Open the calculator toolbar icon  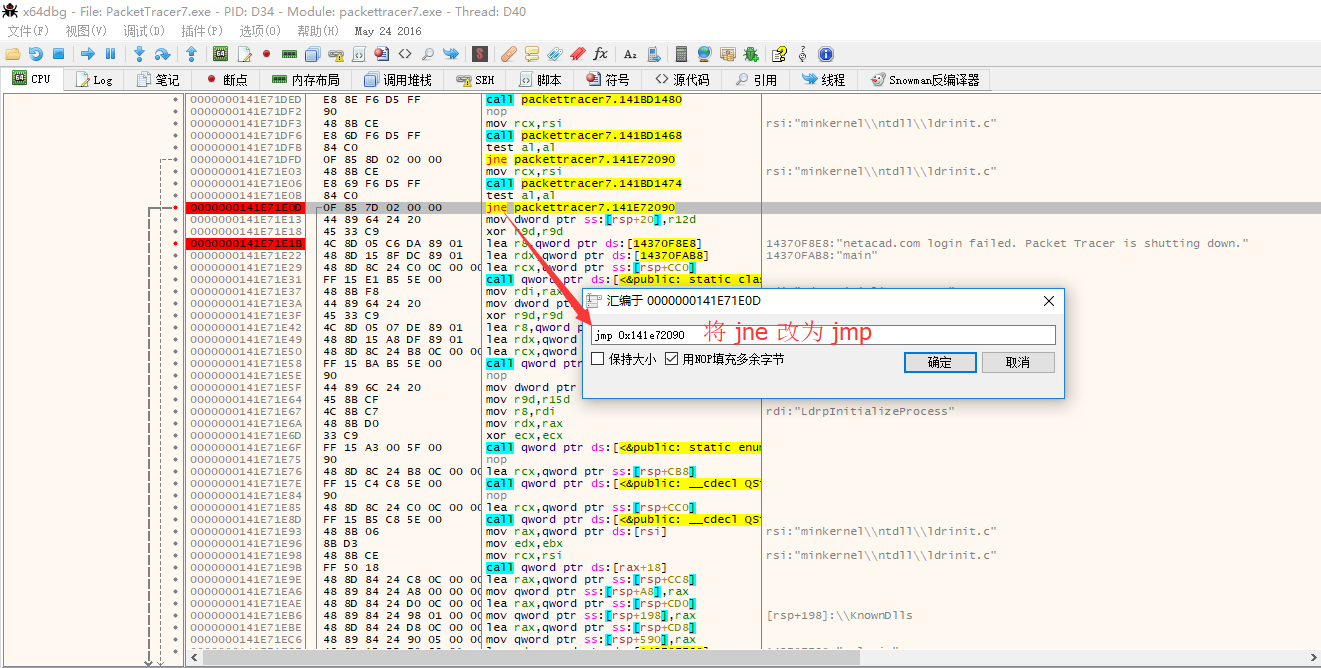(681, 54)
